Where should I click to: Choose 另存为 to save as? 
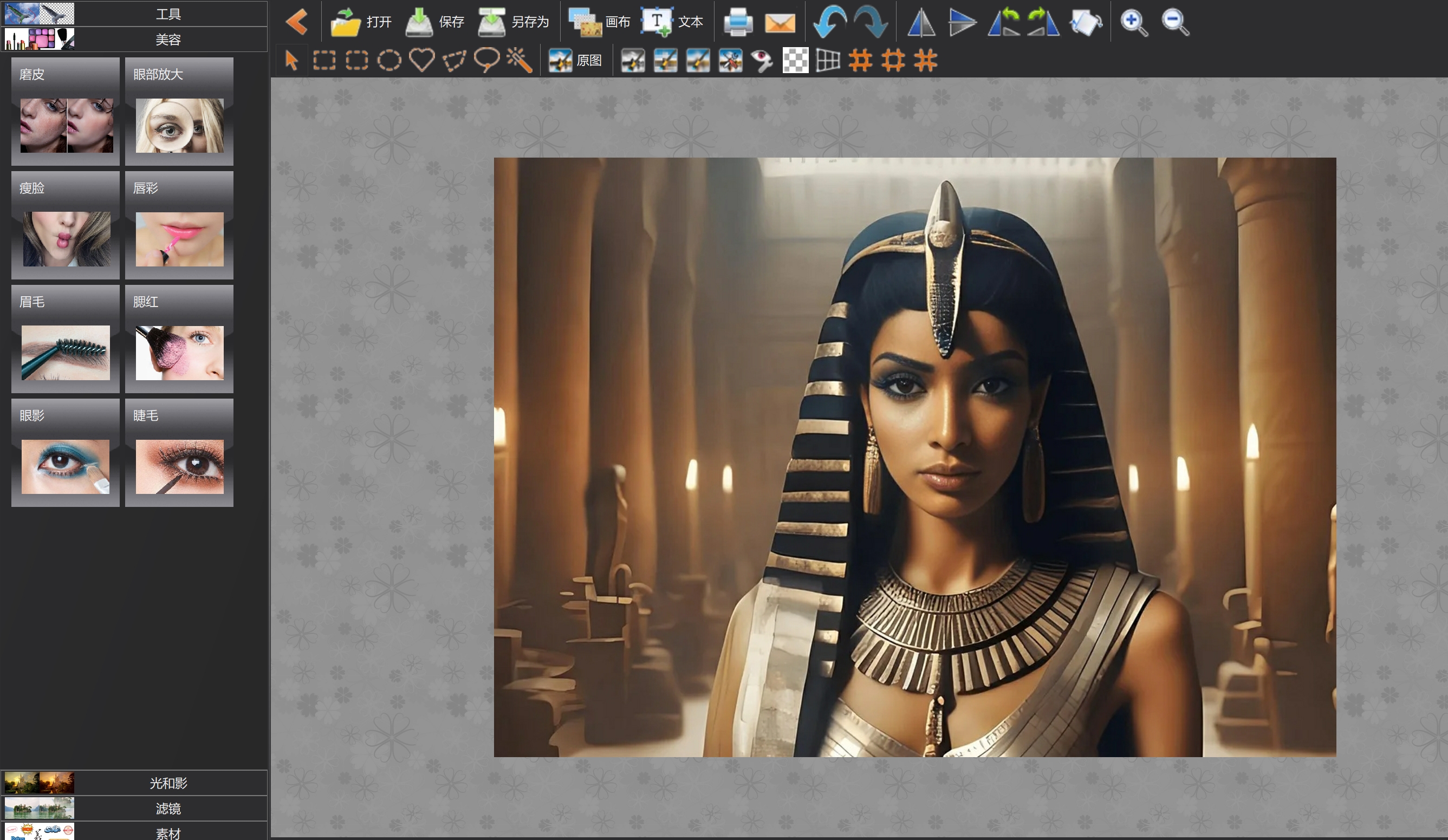pyautogui.click(x=513, y=22)
